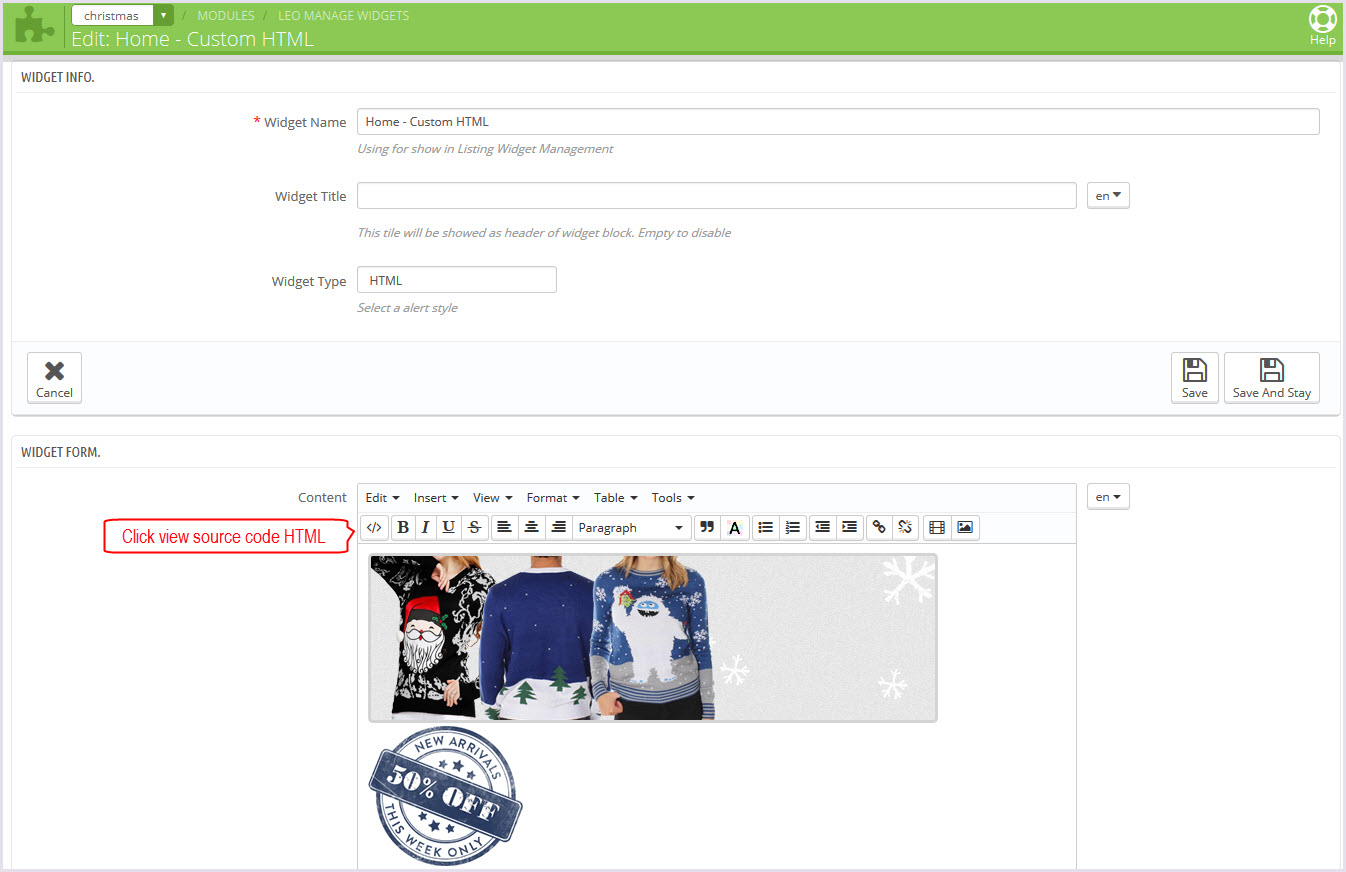Image resolution: width=1346 pixels, height=872 pixels.
Task: Insert numbered list
Action: click(793, 527)
